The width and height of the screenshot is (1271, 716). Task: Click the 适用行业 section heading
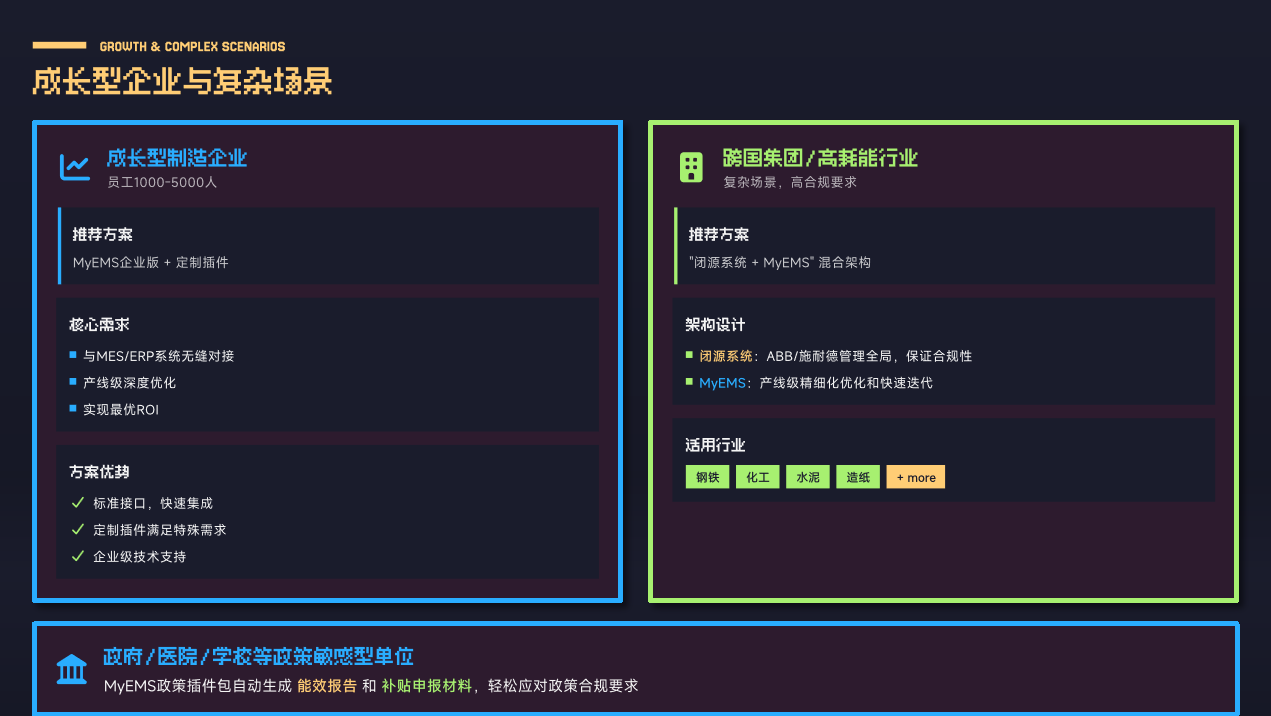[715, 445]
